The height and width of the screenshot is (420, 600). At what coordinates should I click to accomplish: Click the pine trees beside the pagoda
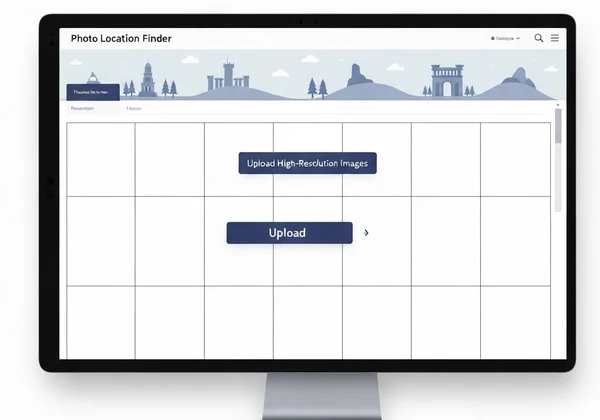(166, 88)
